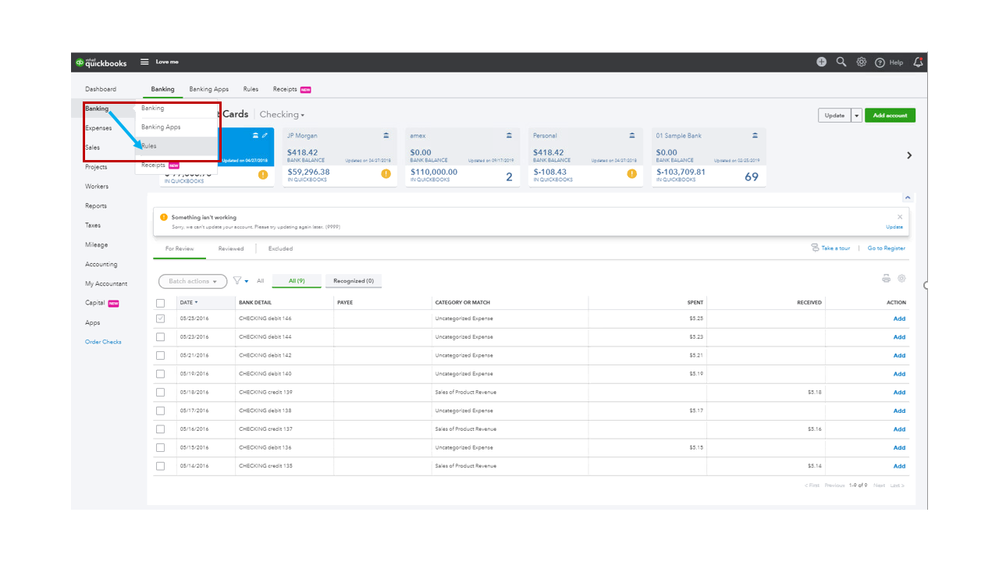Uncheck the CHECKING debit 146 row checkbox
999x562 pixels.
coord(161,319)
